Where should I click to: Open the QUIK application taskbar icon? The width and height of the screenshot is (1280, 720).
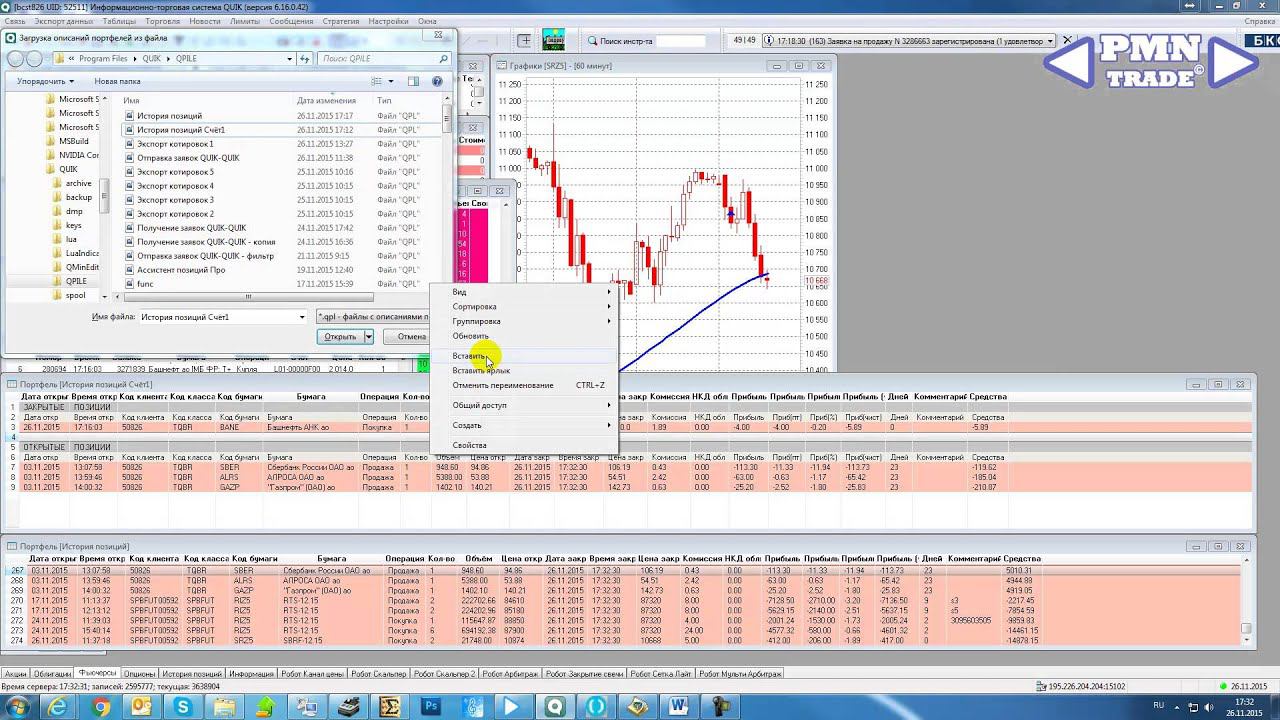click(x=555, y=706)
